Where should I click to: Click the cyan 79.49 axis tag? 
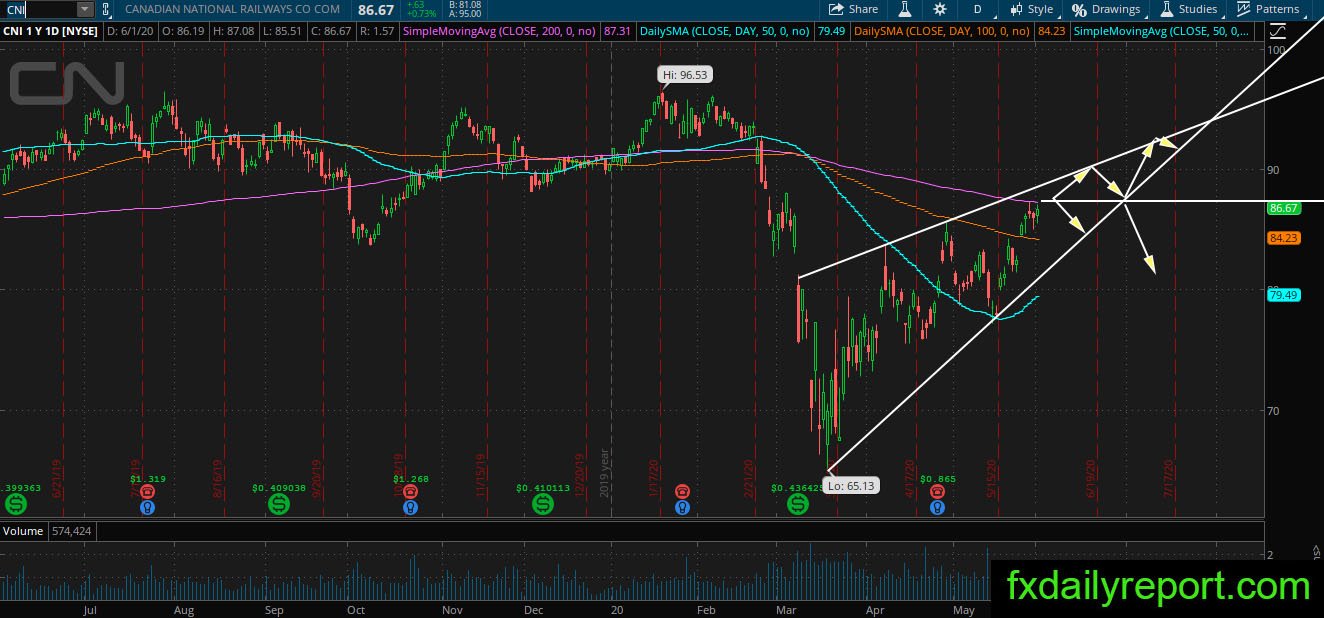[1282, 295]
